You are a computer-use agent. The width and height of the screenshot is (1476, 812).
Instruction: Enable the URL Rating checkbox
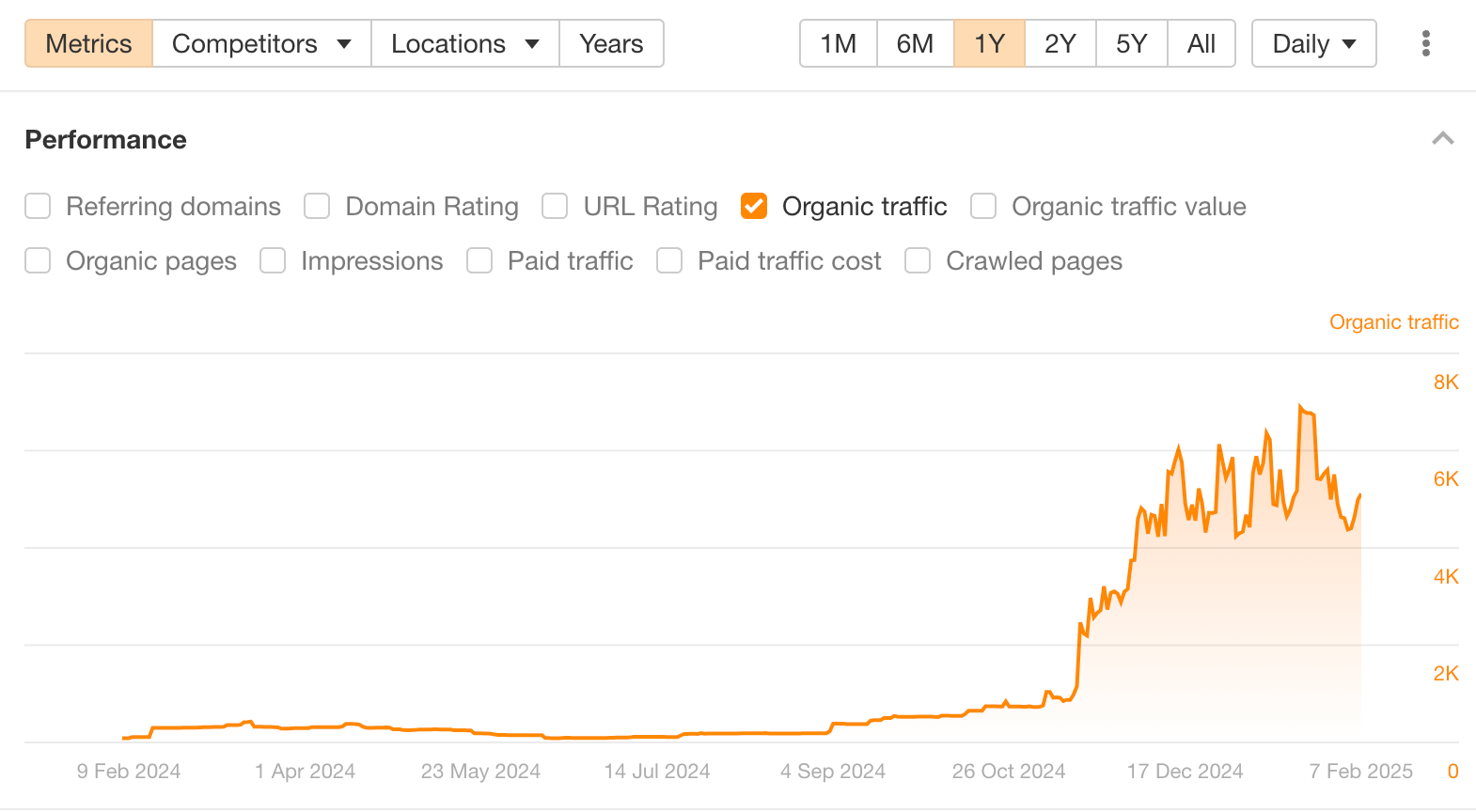click(x=555, y=206)
